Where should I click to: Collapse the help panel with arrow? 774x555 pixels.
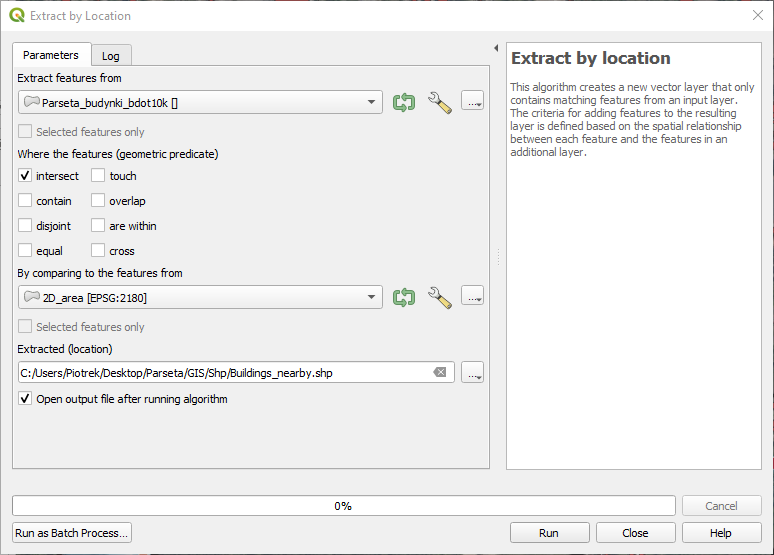496,48
